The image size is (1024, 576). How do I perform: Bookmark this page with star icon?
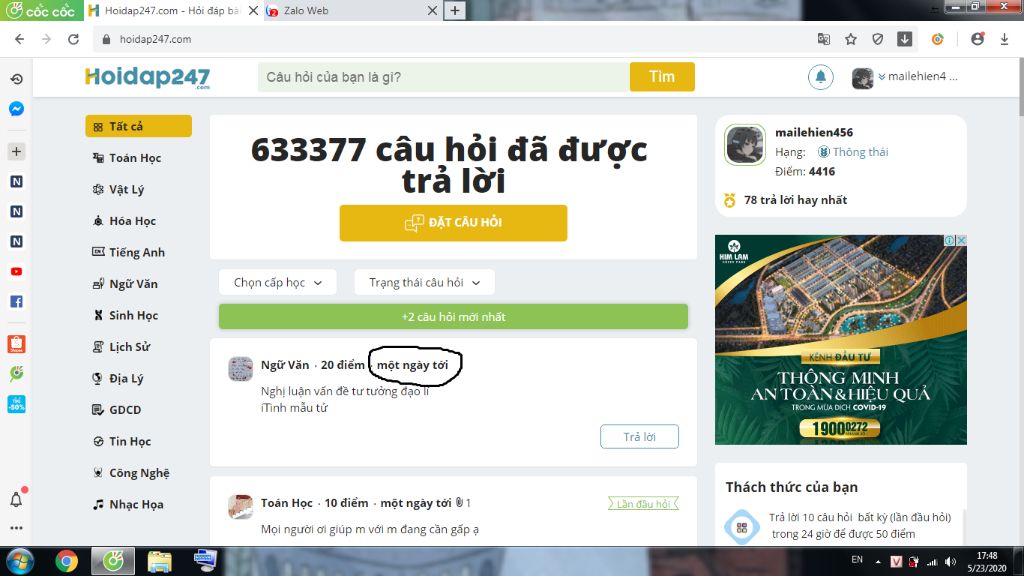pos(850,39)
